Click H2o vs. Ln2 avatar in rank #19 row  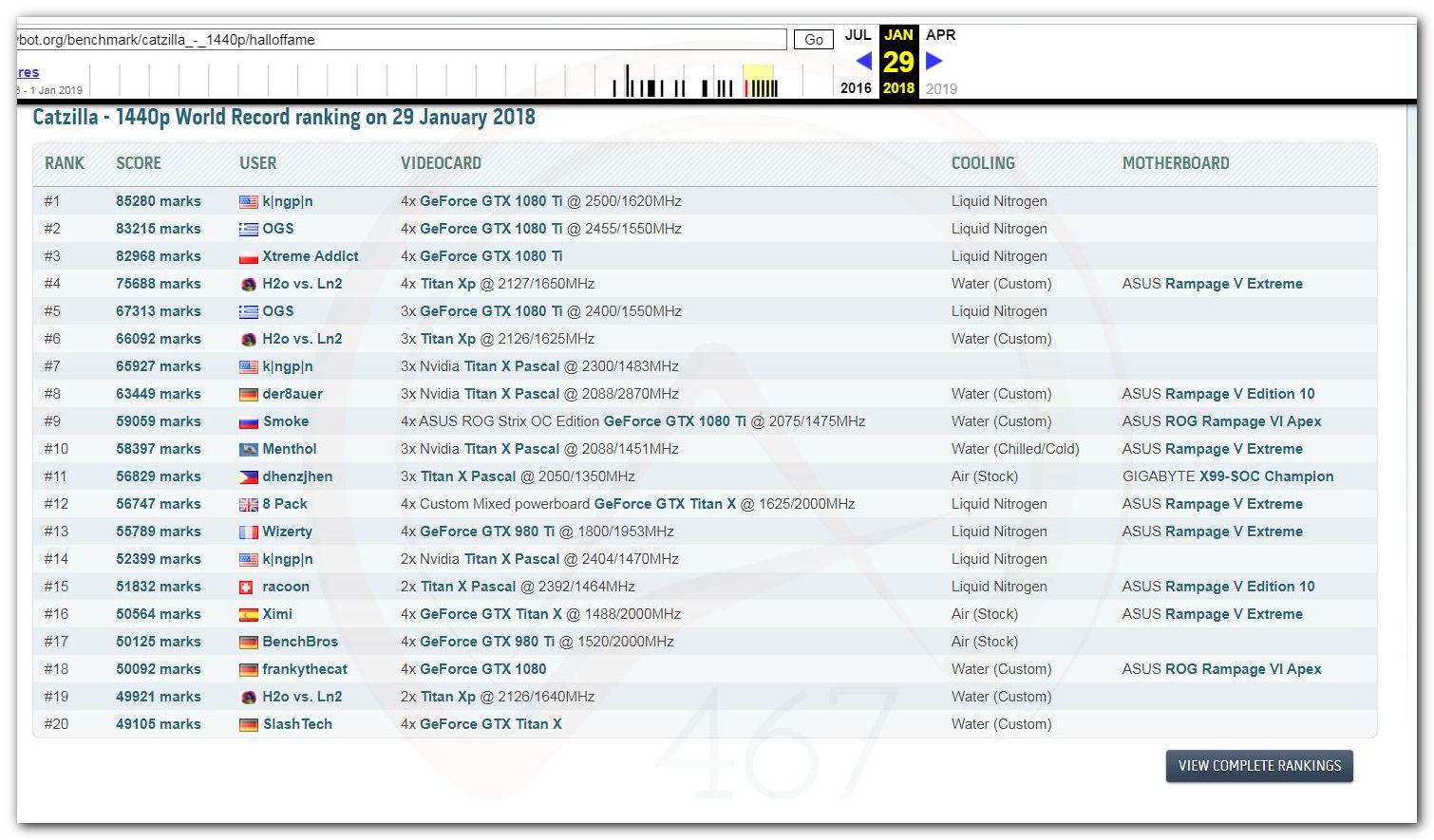click(x=249, y=698)
